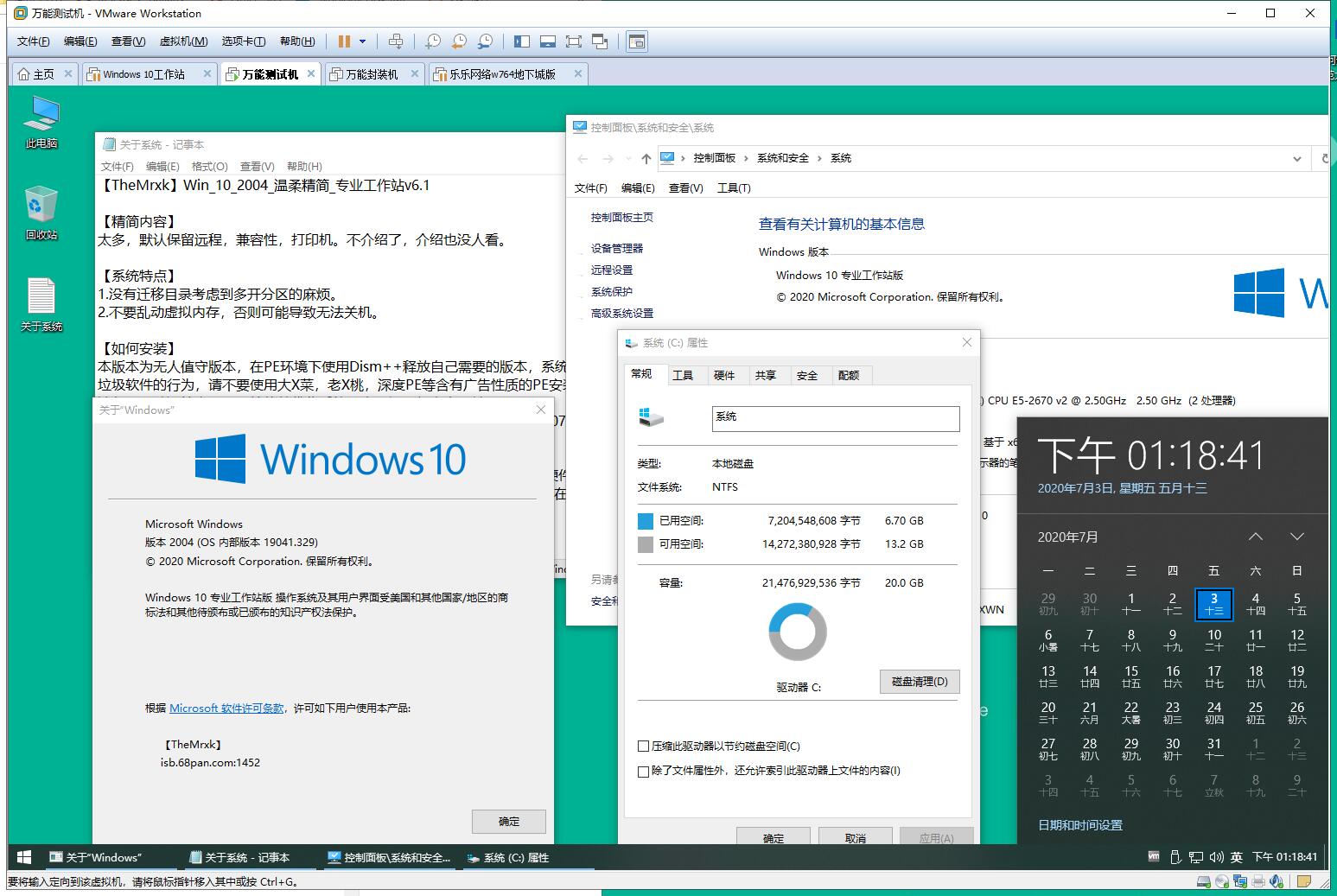Click the 磁盘清理(D) button
This screenshot has width=1337, height=896.
tap(920, 682)
